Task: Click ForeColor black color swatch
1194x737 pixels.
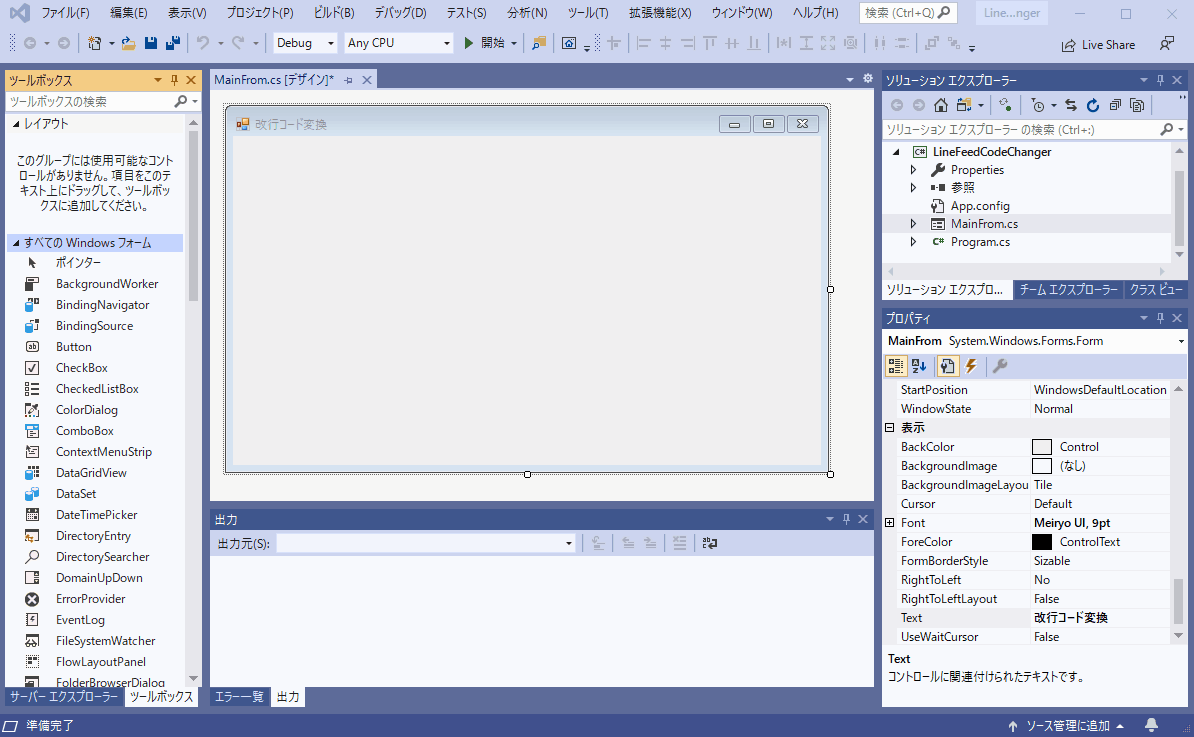Action: (1042, 542)
